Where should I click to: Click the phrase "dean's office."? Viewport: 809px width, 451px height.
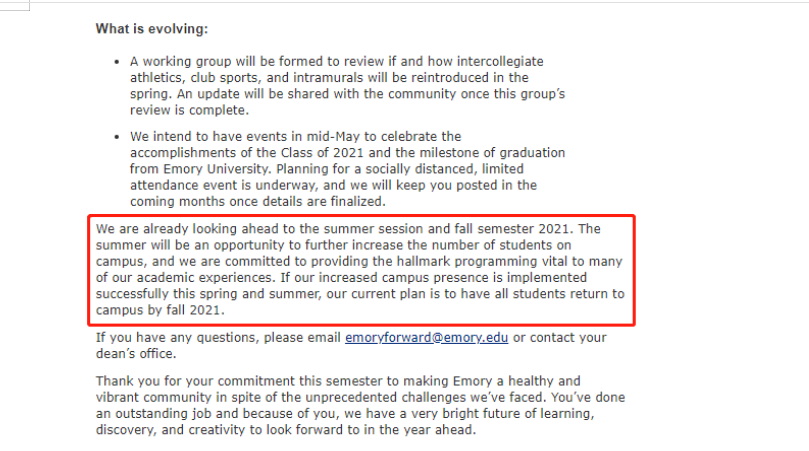[136, 354]
